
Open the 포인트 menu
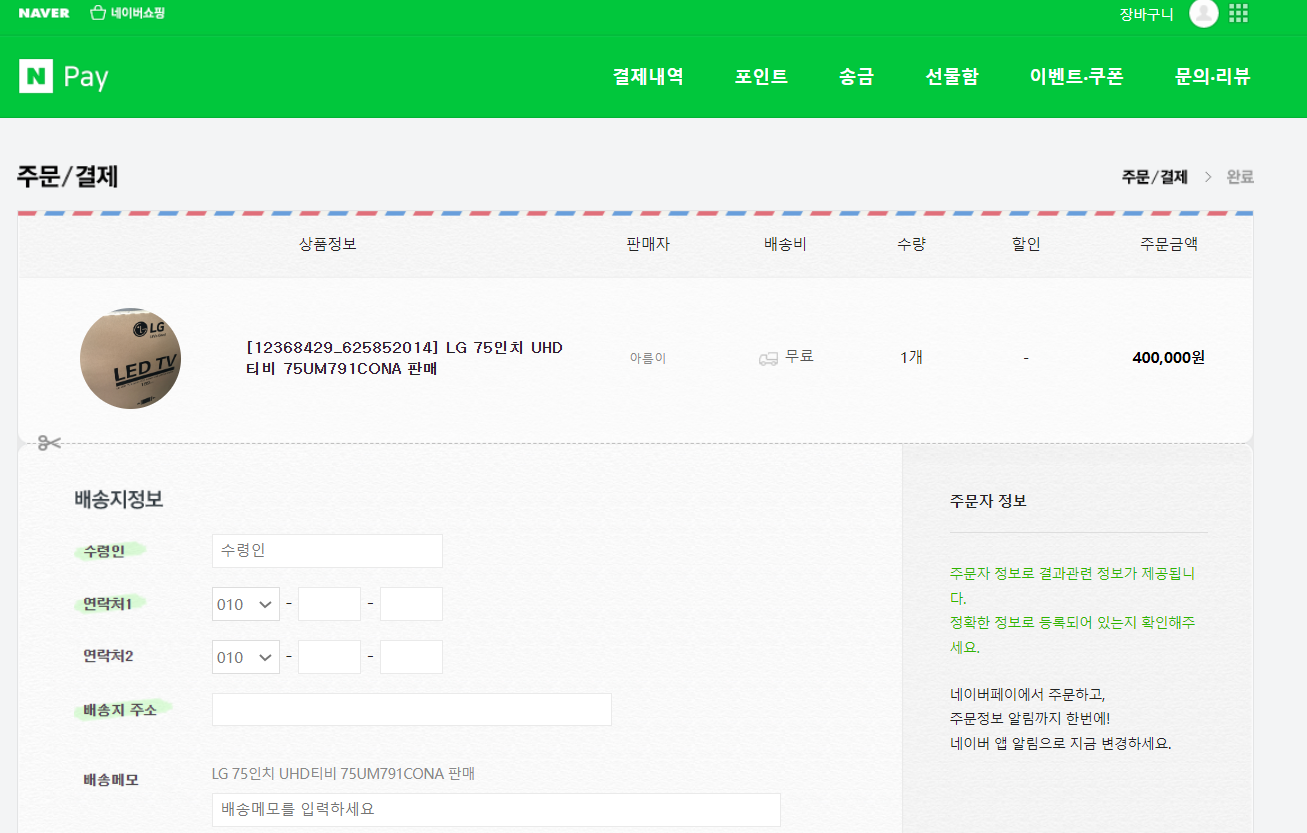point(761,76)
